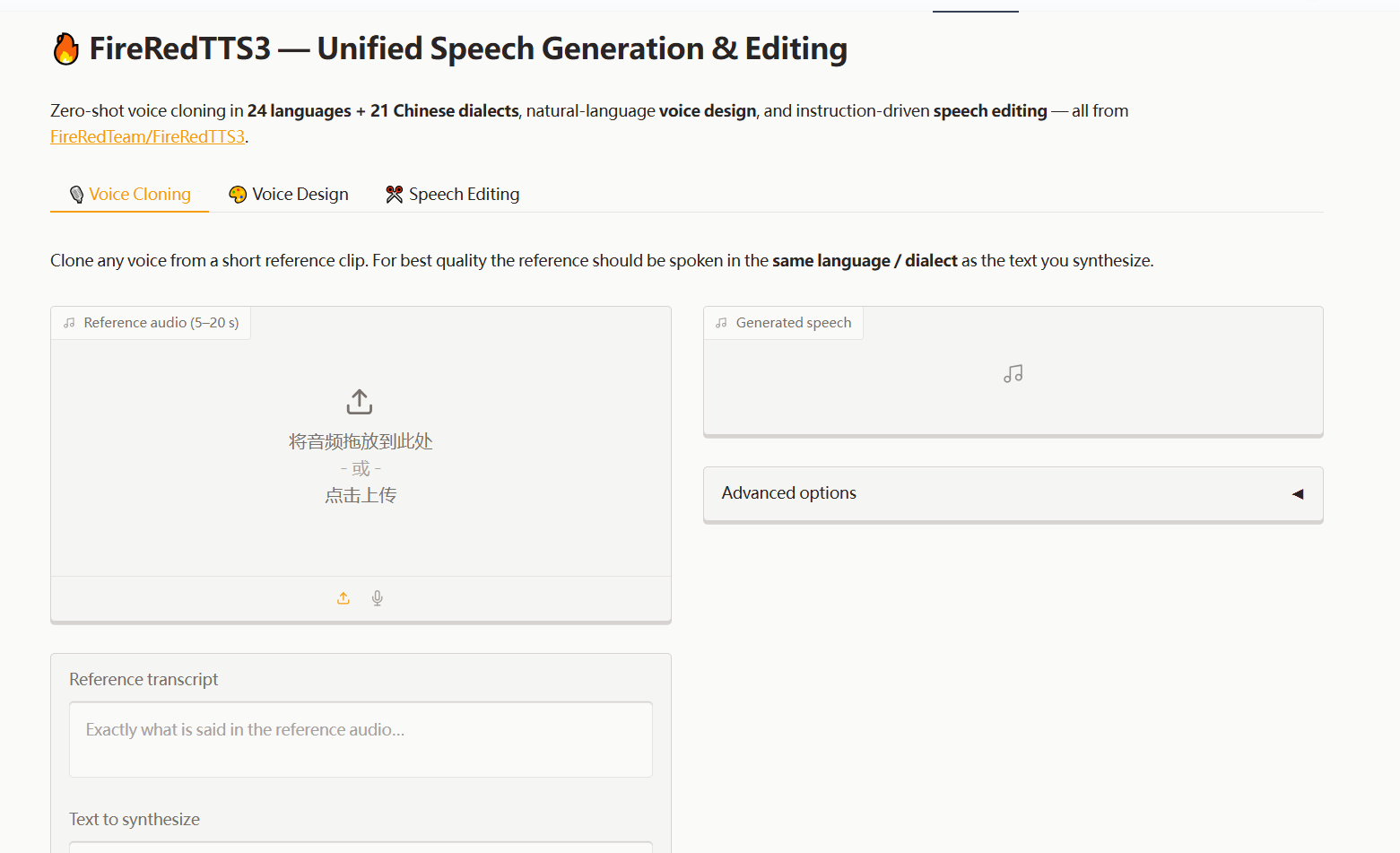The image size is (1400, 853).
Task: Click the FireRedTTS3 page heading
Action: click(449, 49)
